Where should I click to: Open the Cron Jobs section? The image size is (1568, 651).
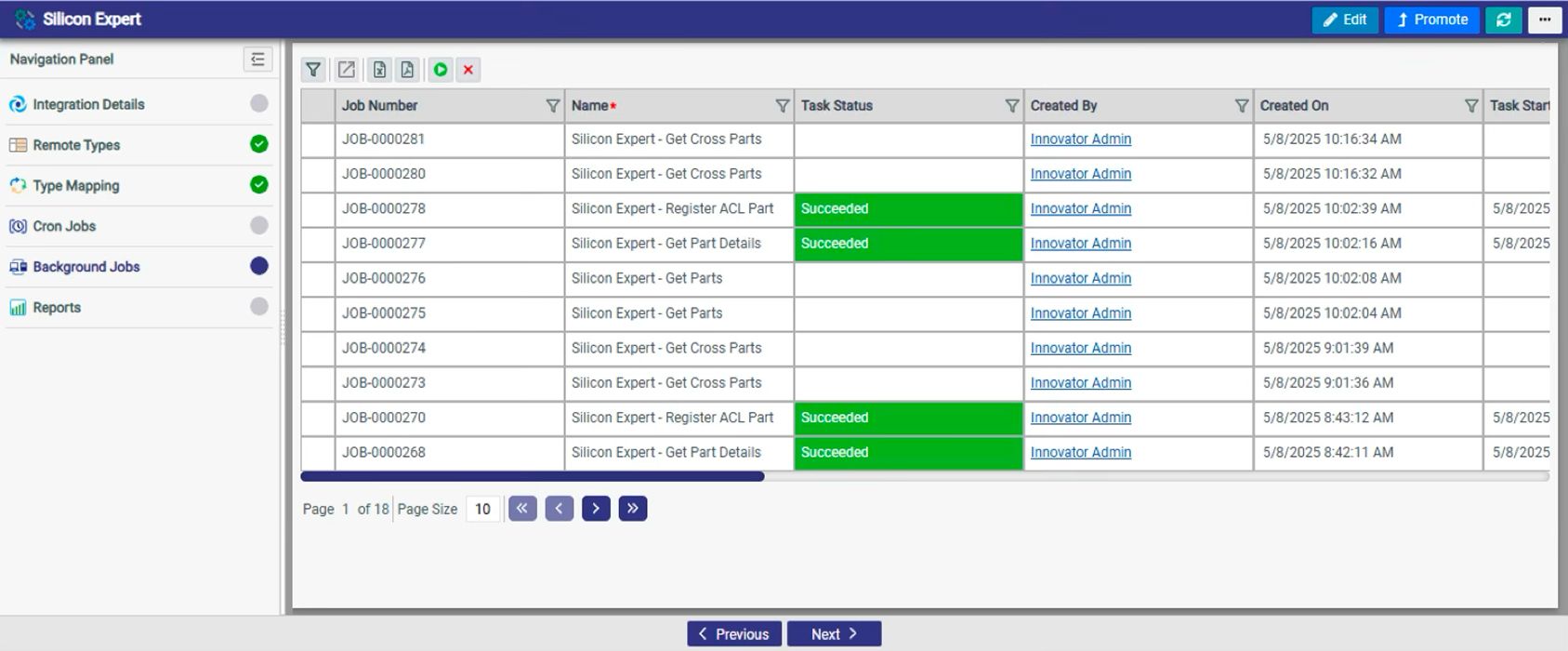[x=139, y=226]
